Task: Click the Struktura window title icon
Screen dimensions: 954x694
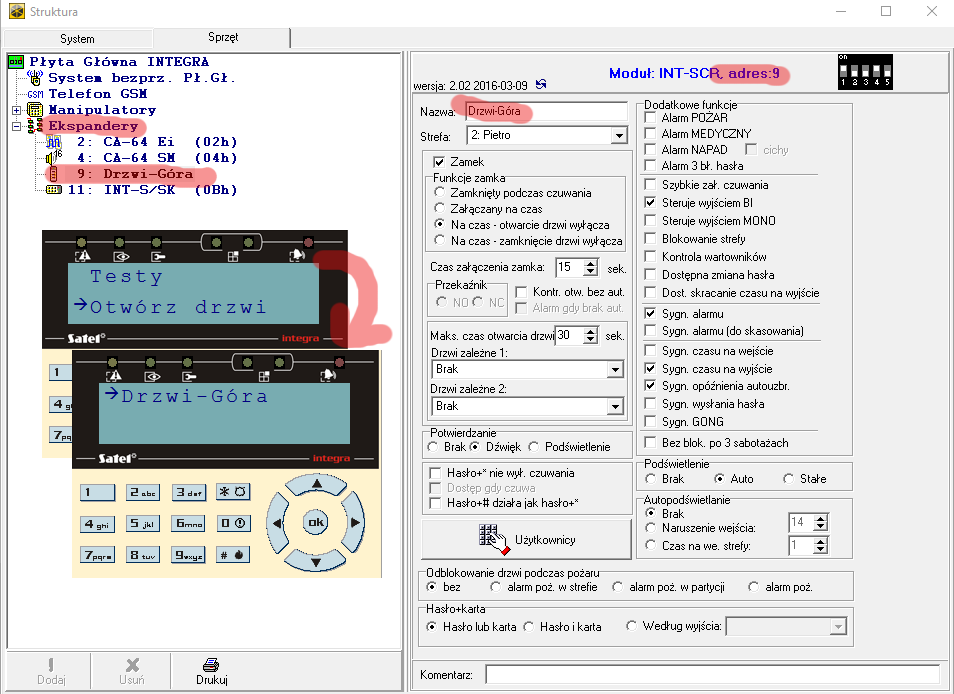Action: click(17, 12)
